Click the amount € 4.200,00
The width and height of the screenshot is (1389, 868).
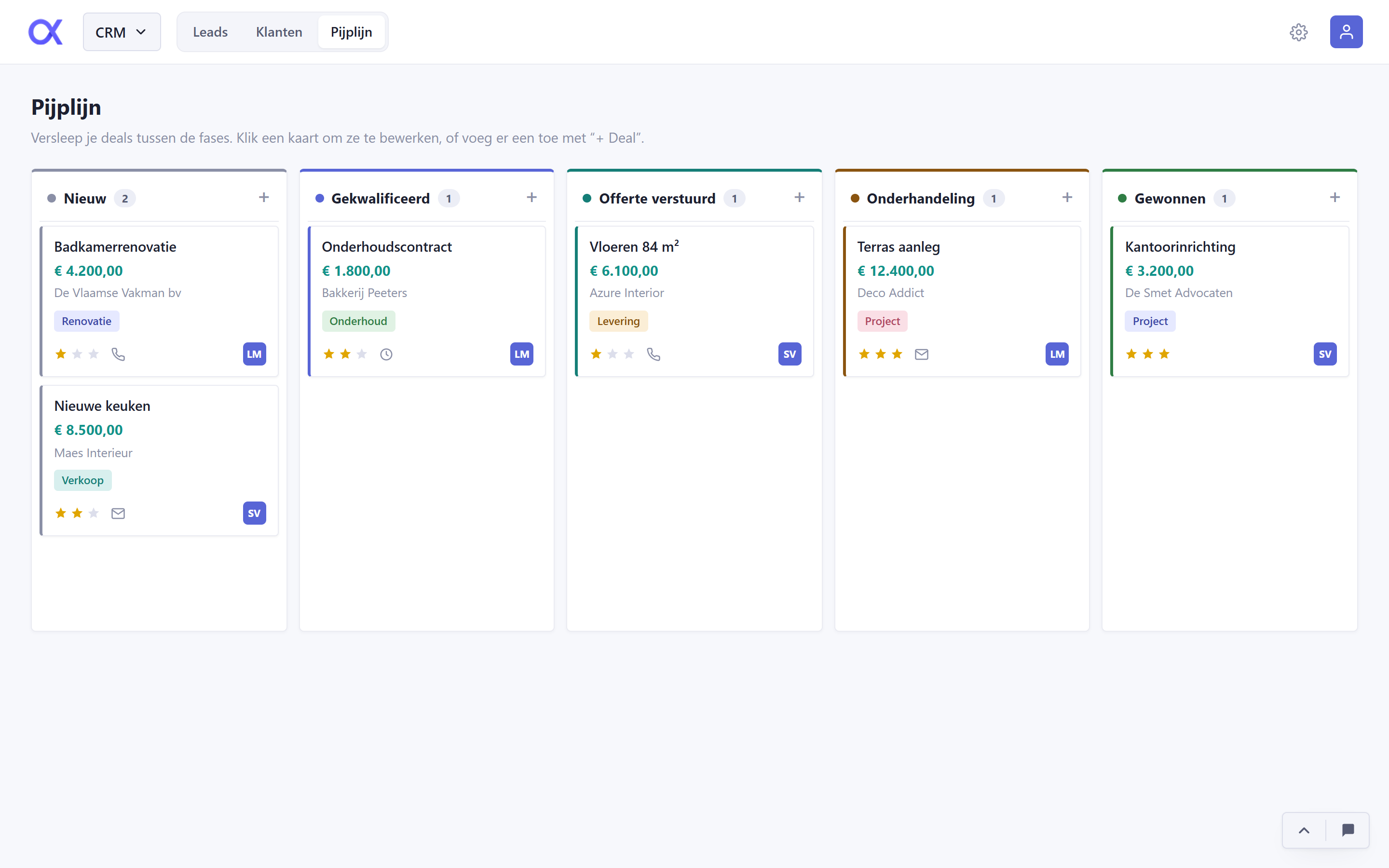pos(88,271)
